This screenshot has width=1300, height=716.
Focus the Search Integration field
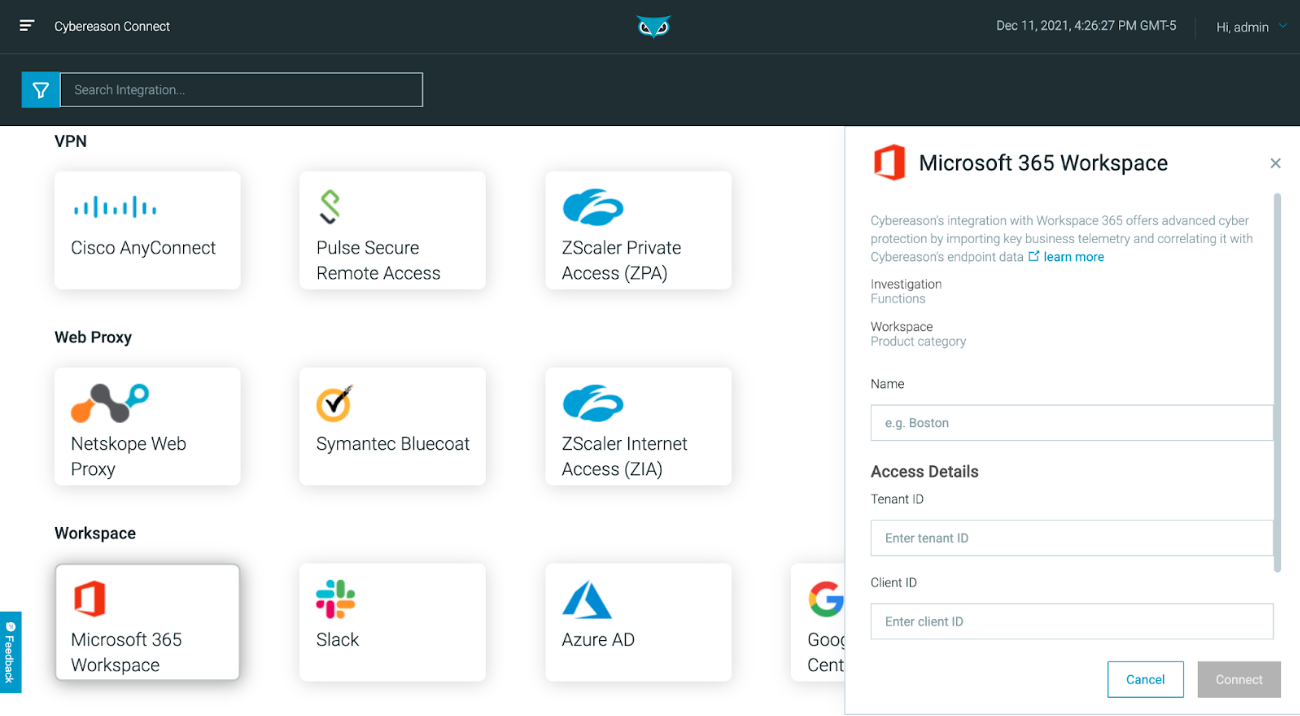click(241, 90)
